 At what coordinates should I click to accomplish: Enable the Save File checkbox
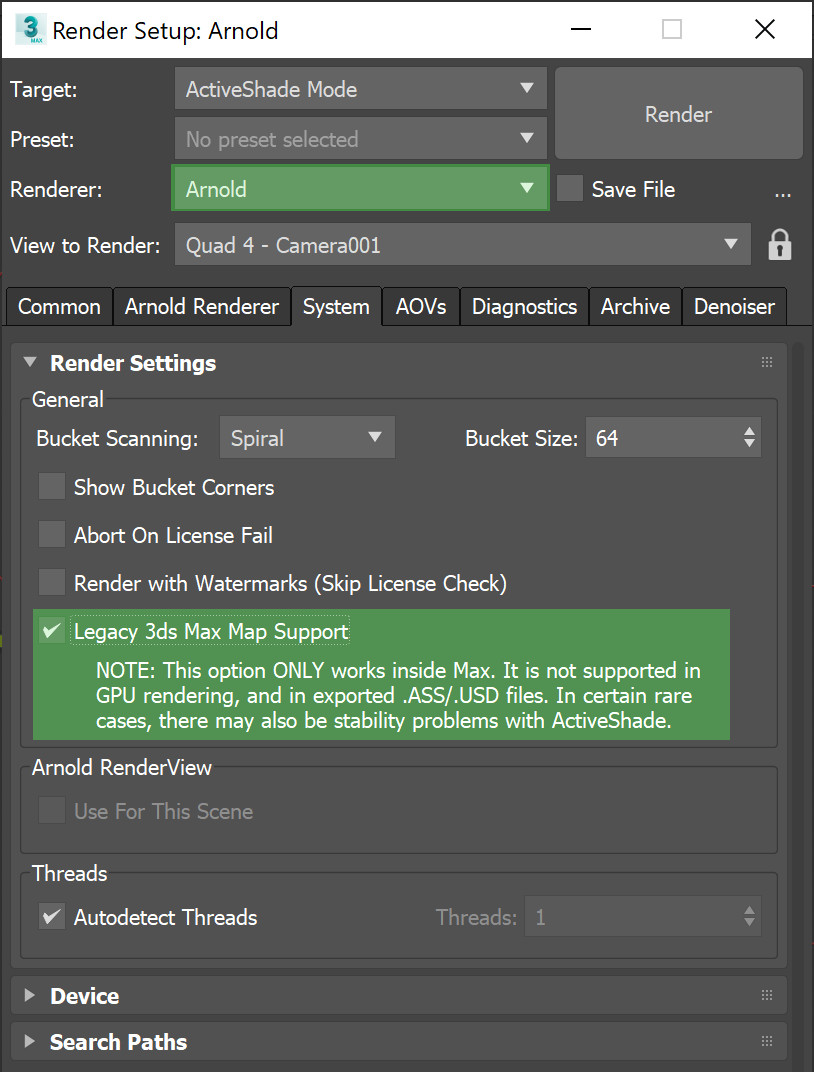(x=570, y=189)
